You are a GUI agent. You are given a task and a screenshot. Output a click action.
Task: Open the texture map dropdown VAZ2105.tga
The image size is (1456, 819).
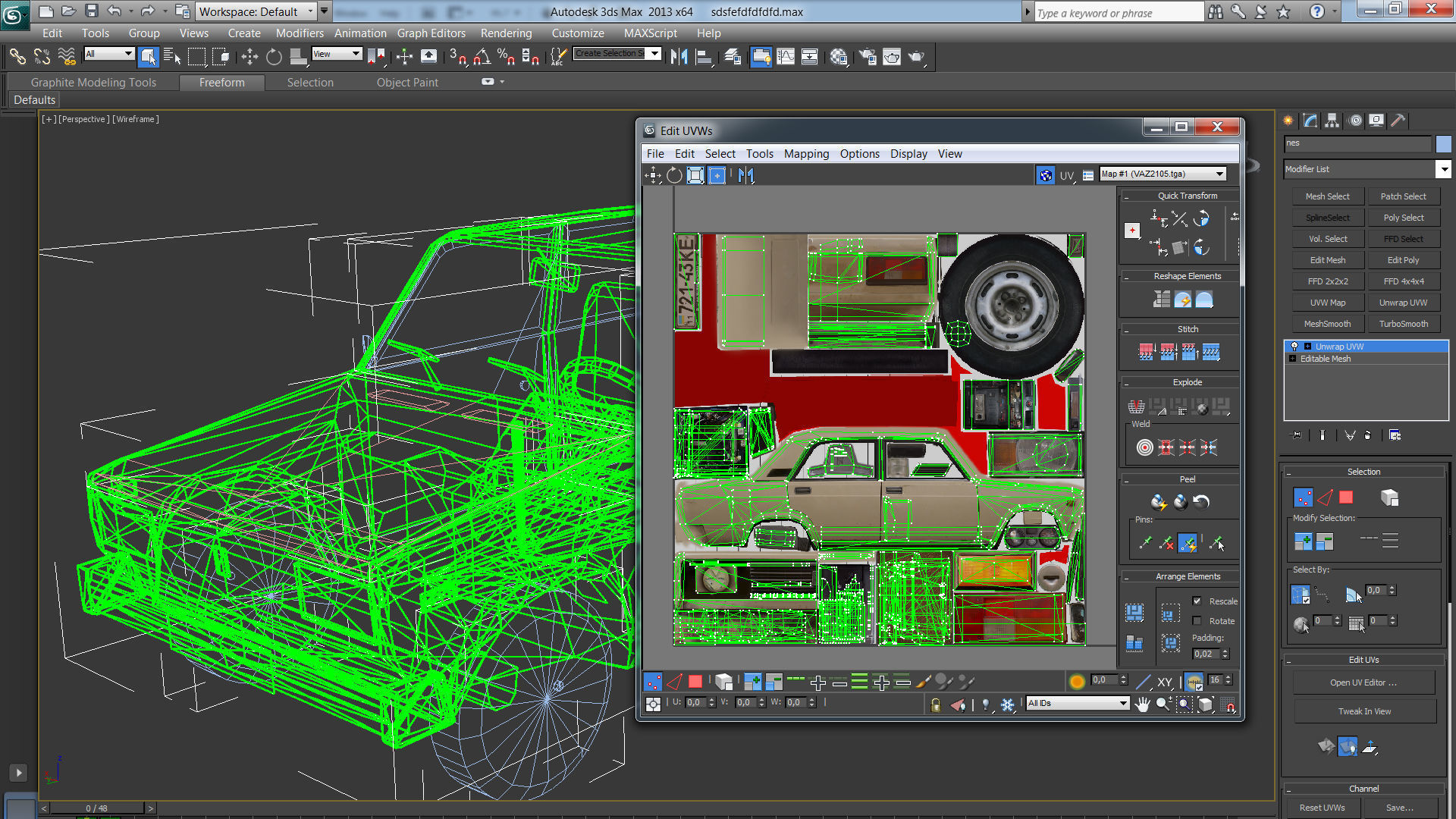[x=1163, y=174]
